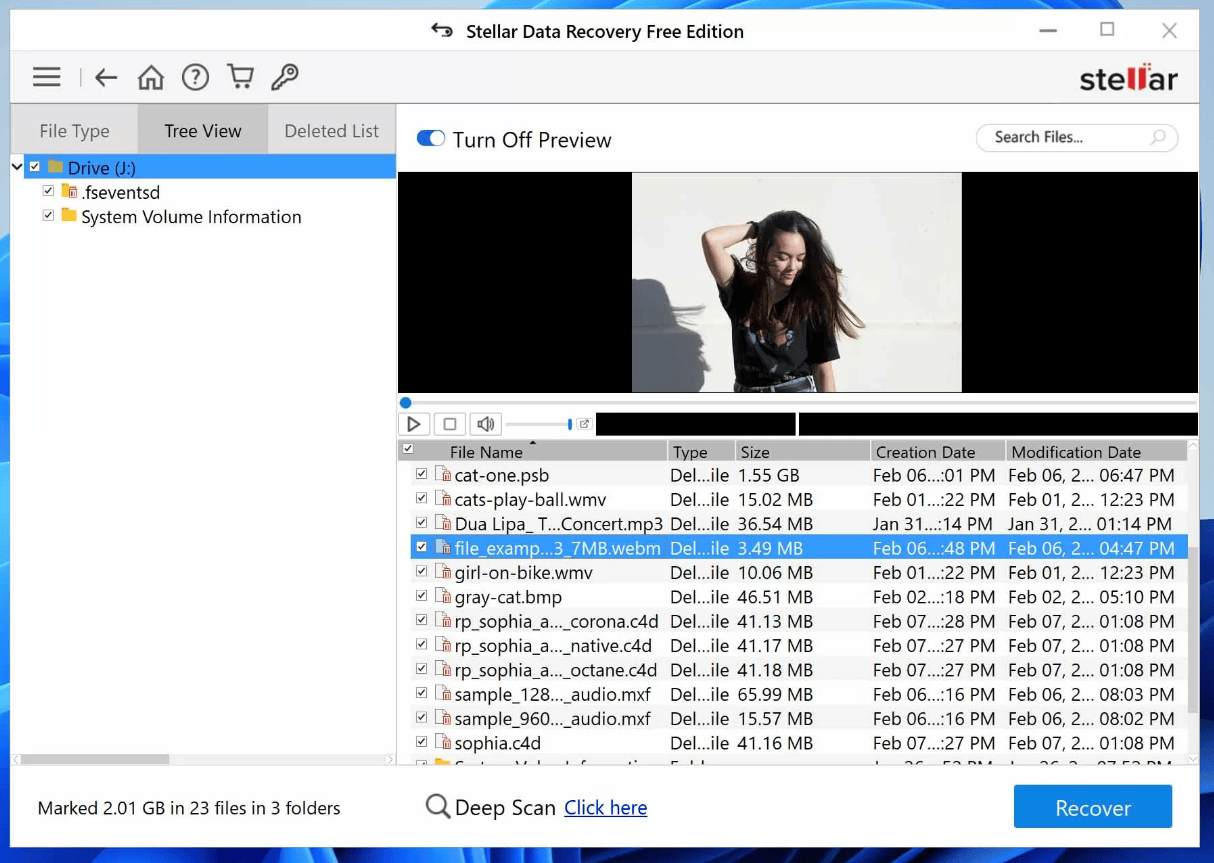Click the .fseventsd folder icon
This screenshot has width=1214, height=863.
tap(69, 191)
